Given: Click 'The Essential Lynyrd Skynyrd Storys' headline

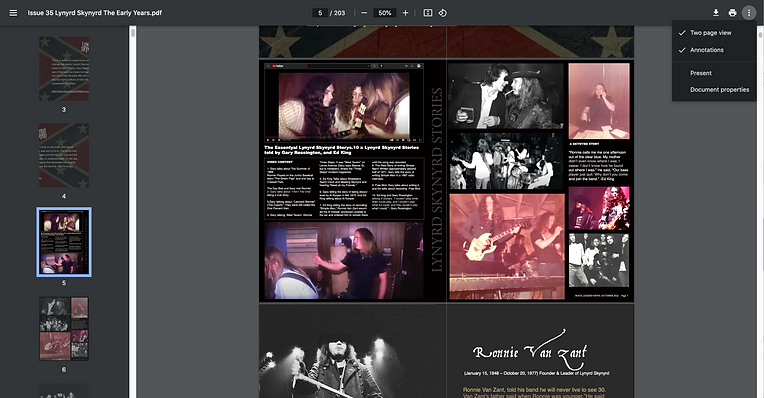Looking at the screenshot, I should (x=342, y=150).
